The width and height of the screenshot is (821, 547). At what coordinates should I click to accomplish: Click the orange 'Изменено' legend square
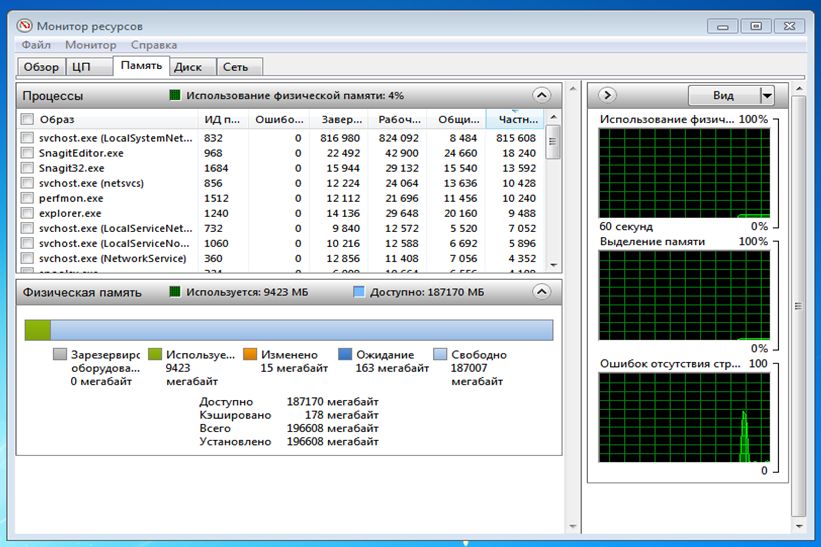pyautogui.click(x=250, y=354)
